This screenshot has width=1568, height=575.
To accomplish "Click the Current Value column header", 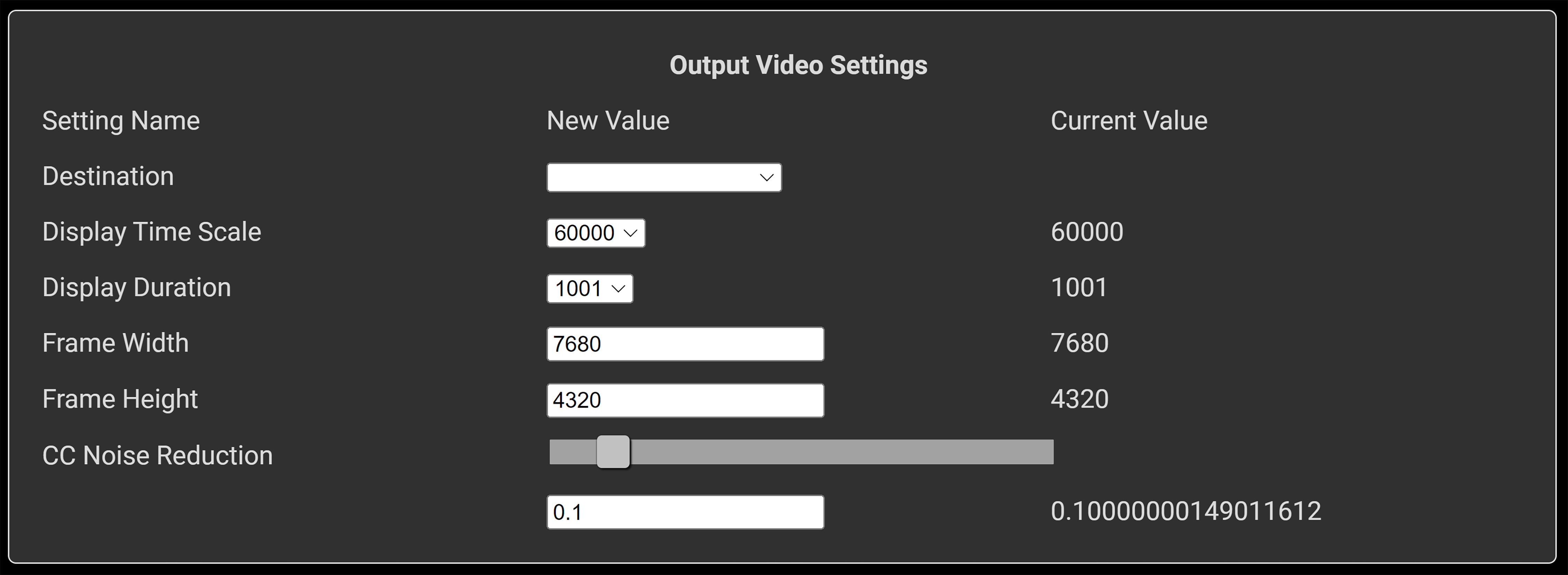I will (1129, 121).
